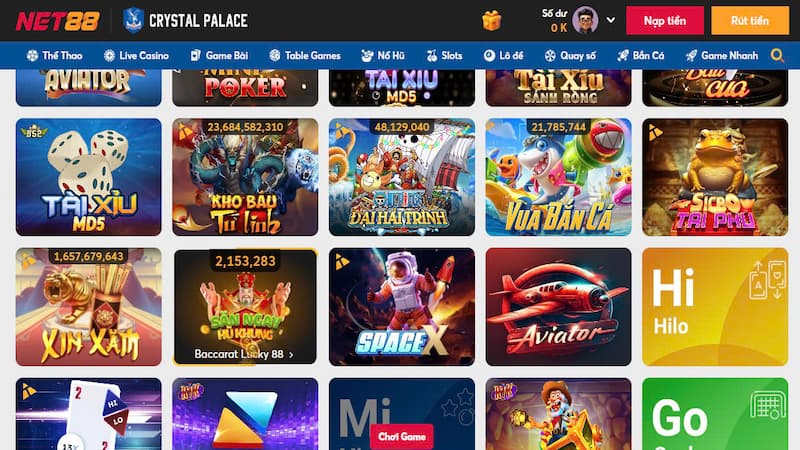800x450 pixels.
Task: Open the search magnifier icon
Action: pyautogui.click(x=777, y=55)
